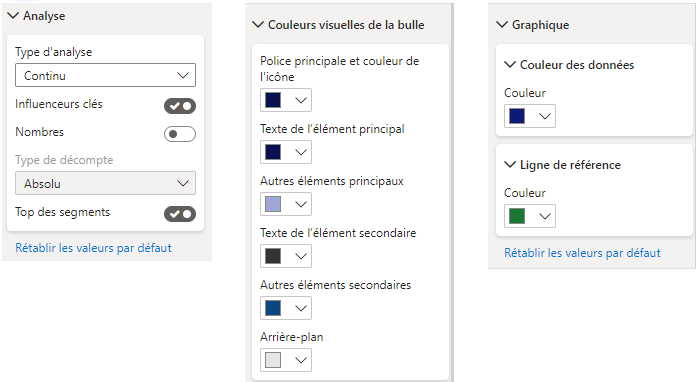Collapse the Couleur des données subsection
The image size is (698, 382).
click(510, 65)
